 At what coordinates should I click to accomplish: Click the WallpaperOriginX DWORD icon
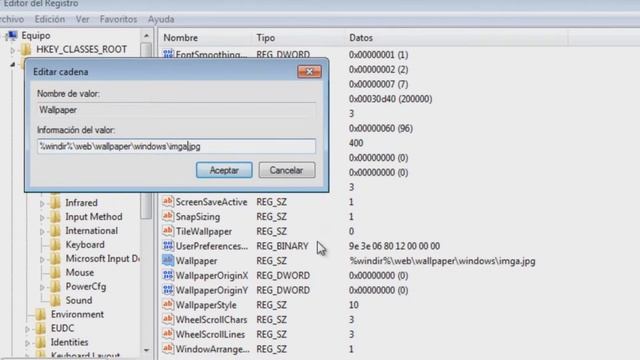pos(168,275)
